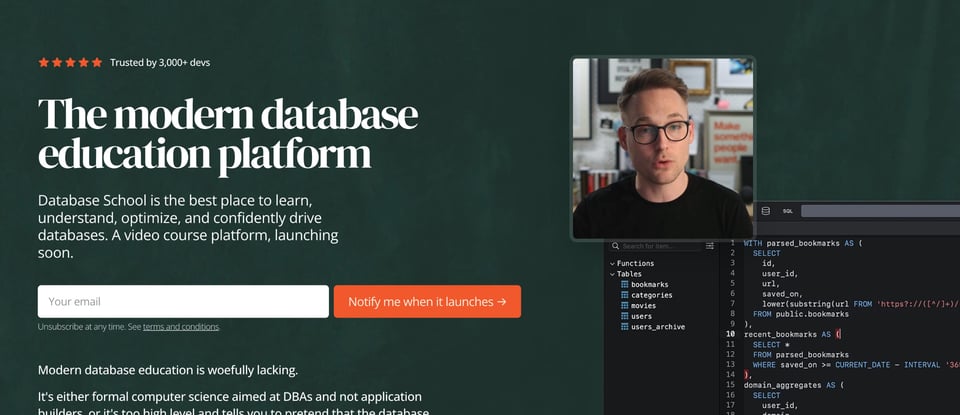Select the Functions tree node
Viewport: 960px width, 415px height.
(636, 264)
